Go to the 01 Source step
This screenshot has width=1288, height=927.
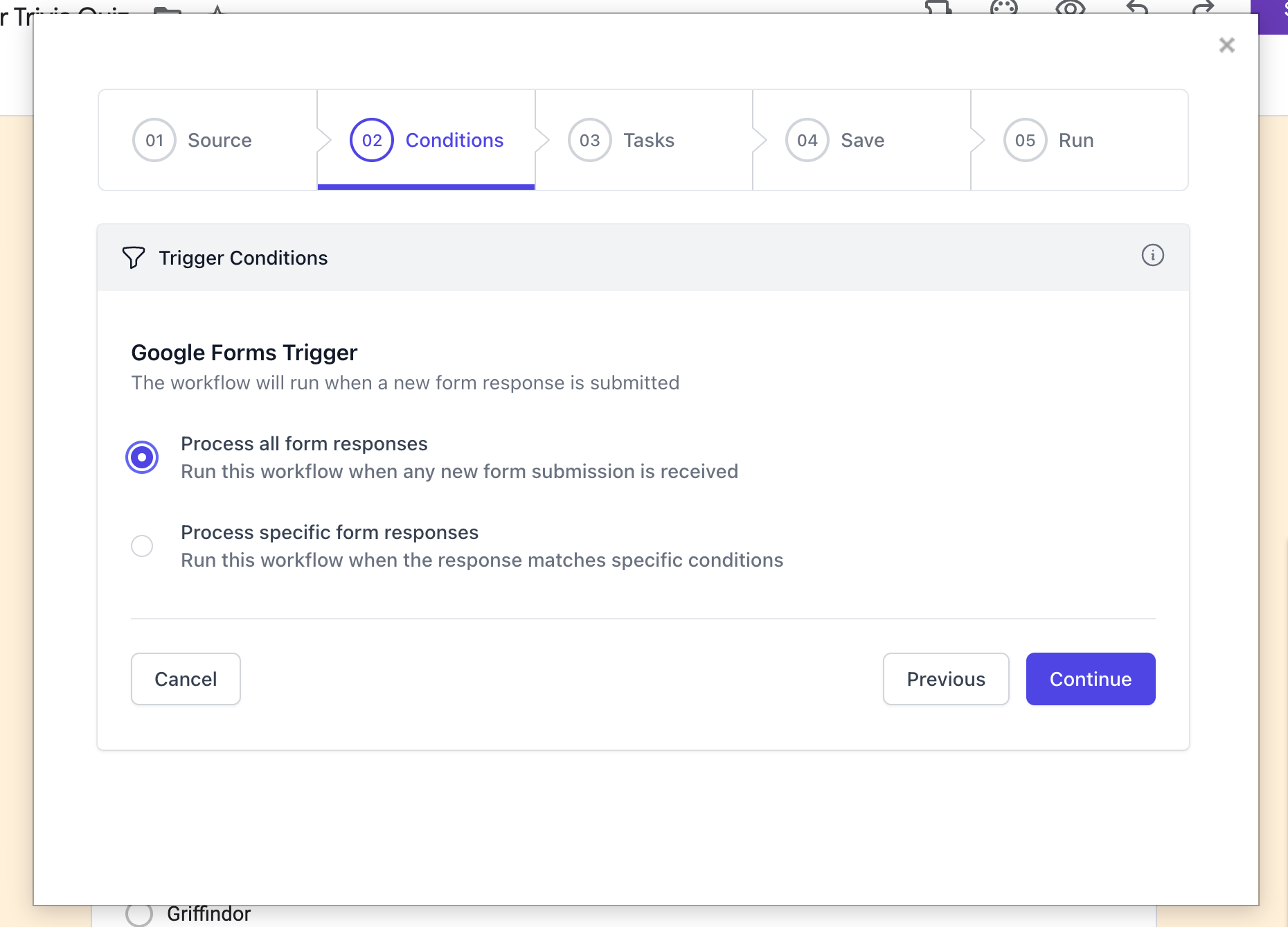tap(207, 141)
